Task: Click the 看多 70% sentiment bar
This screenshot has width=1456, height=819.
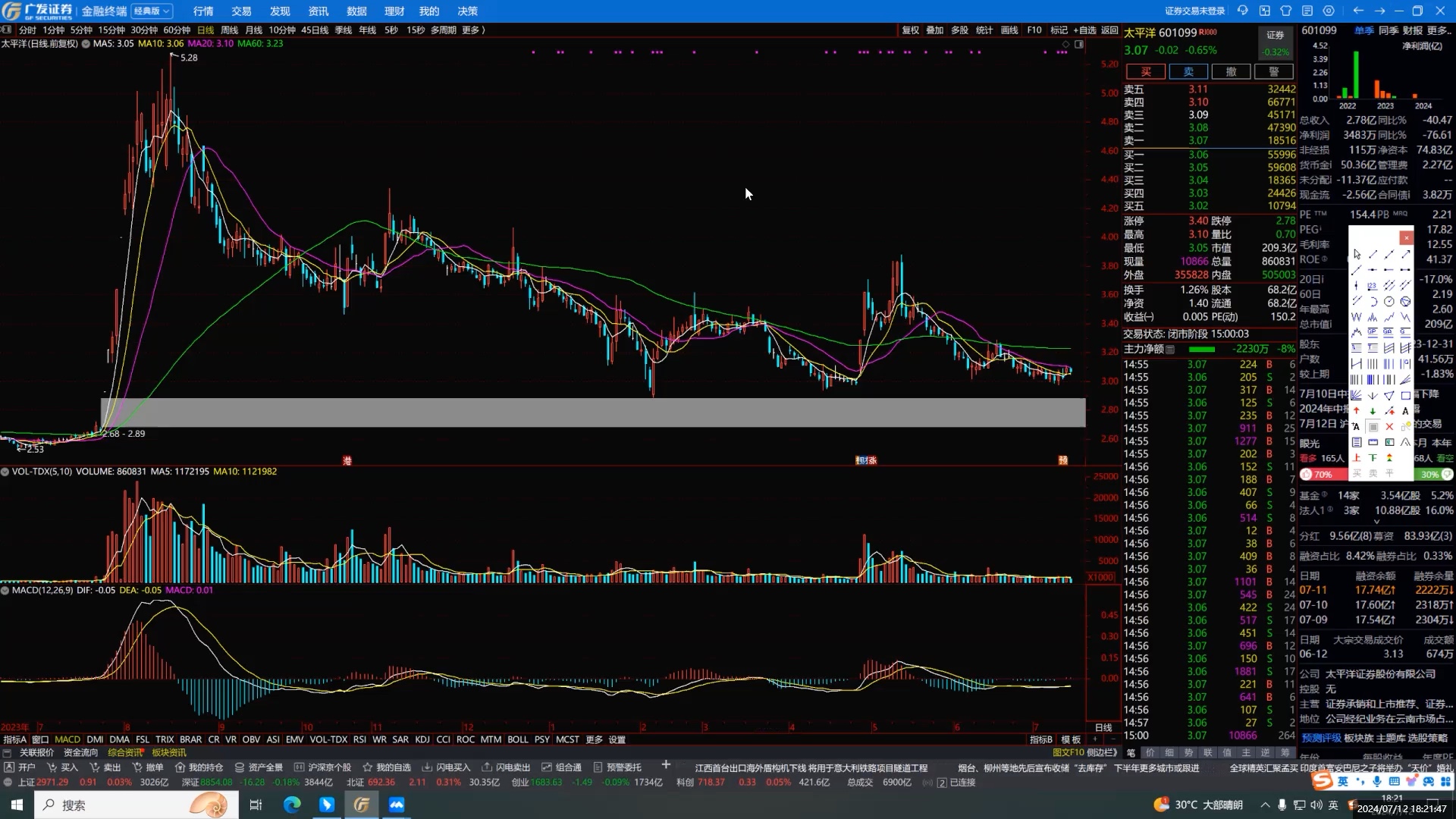Action: point(1323,474)
